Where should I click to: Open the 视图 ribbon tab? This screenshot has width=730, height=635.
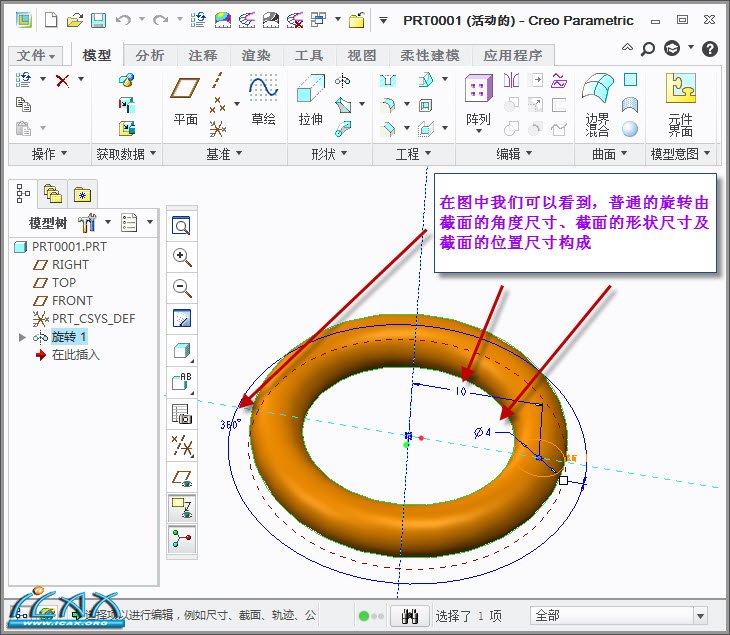tap(361, 56)
